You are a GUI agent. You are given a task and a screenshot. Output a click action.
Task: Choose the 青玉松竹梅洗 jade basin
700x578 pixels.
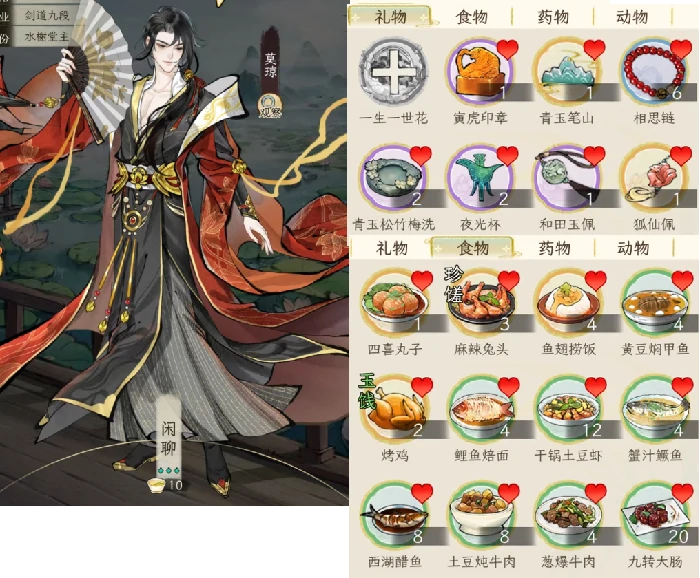pyautogui.click(x=394, y=178)
